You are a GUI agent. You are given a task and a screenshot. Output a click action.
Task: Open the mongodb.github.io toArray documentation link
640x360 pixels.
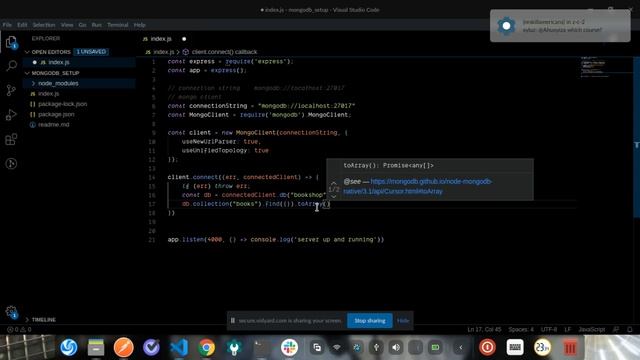click(418, 186)
